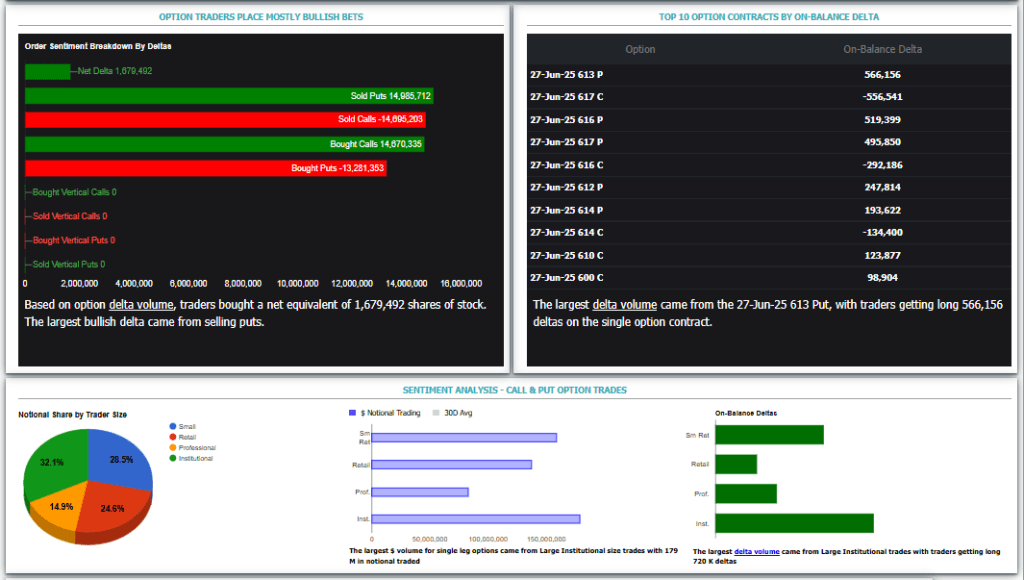Click the 98,904 delta value
The height and width of the screenshot is (580, 1024).
click(x=882, y=278)
